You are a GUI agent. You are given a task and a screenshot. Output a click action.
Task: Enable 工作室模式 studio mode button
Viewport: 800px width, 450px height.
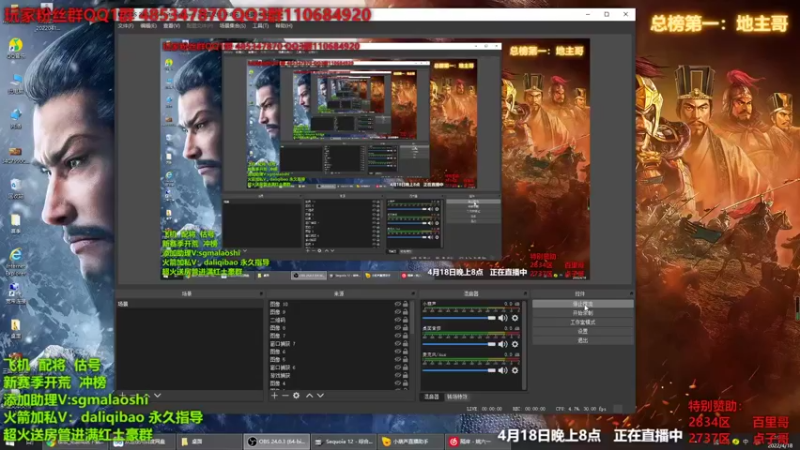pos(583,322)
